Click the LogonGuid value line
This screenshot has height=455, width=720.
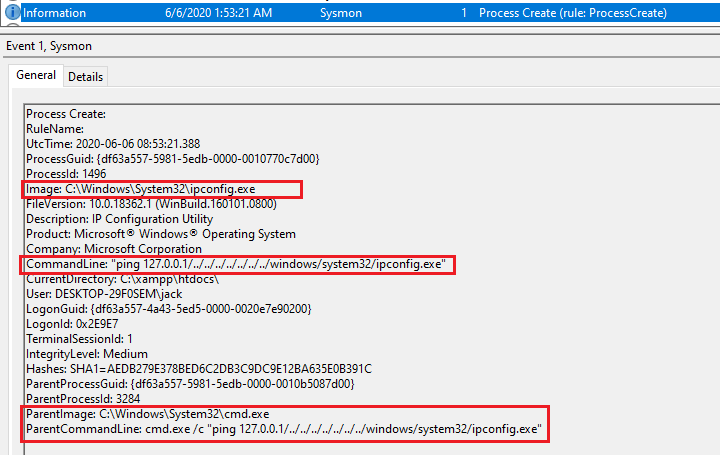pyautogui.click(x=169, y=309)
